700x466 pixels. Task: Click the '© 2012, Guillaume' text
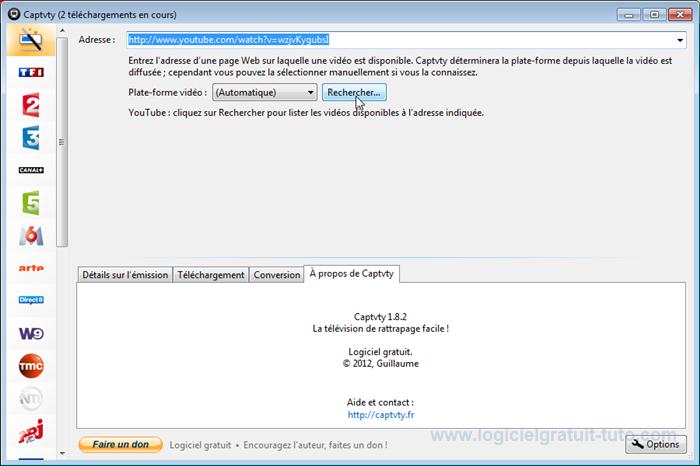pos(380,363)
